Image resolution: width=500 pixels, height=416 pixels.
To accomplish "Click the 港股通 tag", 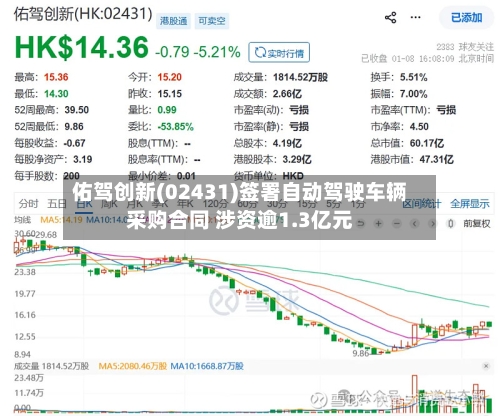I will [x=173, y=21].
